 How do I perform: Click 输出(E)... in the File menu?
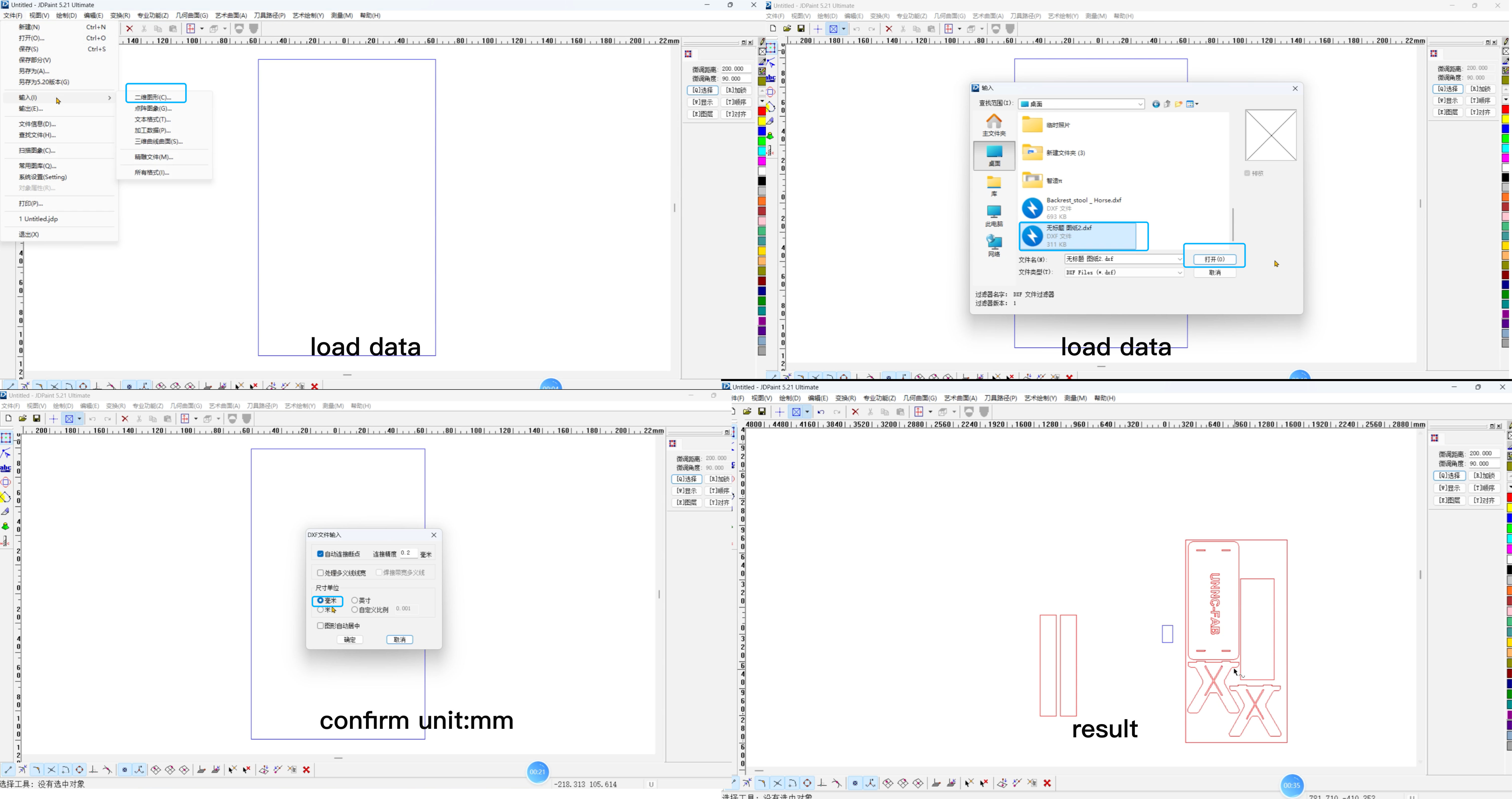coord(31,109)
